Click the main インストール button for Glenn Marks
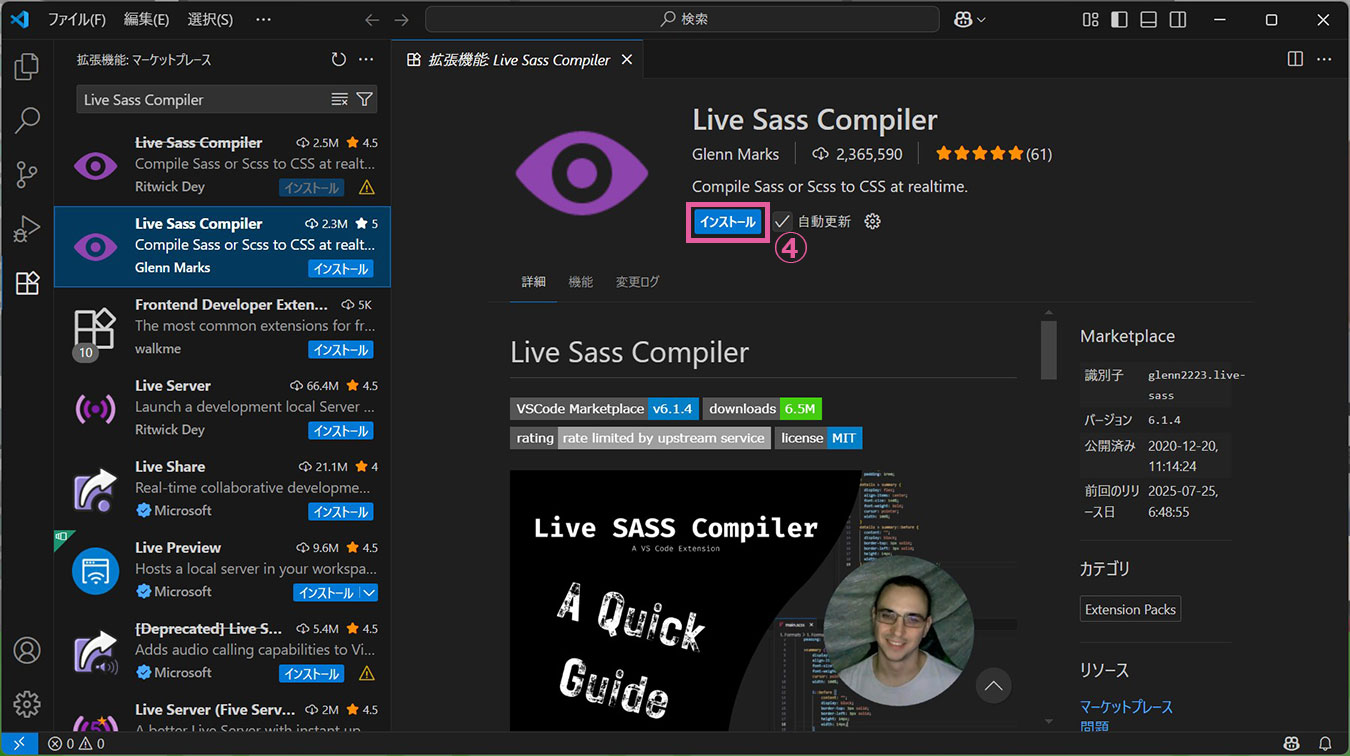The image size is (1350, 756). pyautogui.click(x=728, y=222)
